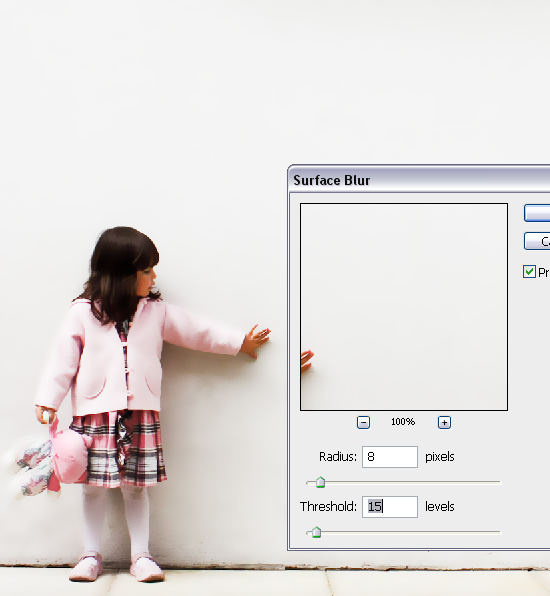Click the Threshold label
The width and height of the screenshot is (550, 596).
(328, 507)
